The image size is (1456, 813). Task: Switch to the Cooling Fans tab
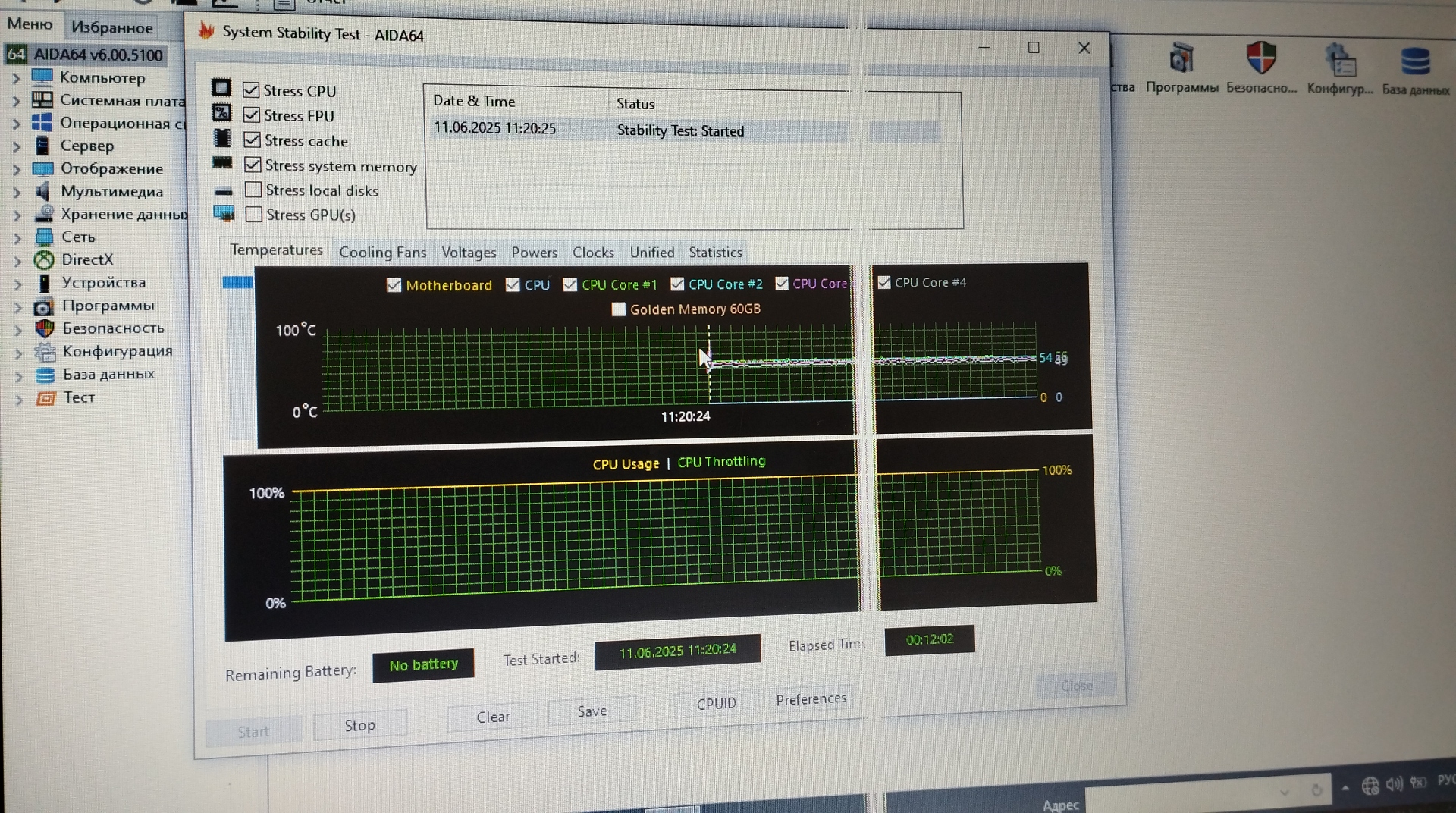pos(382,253)
